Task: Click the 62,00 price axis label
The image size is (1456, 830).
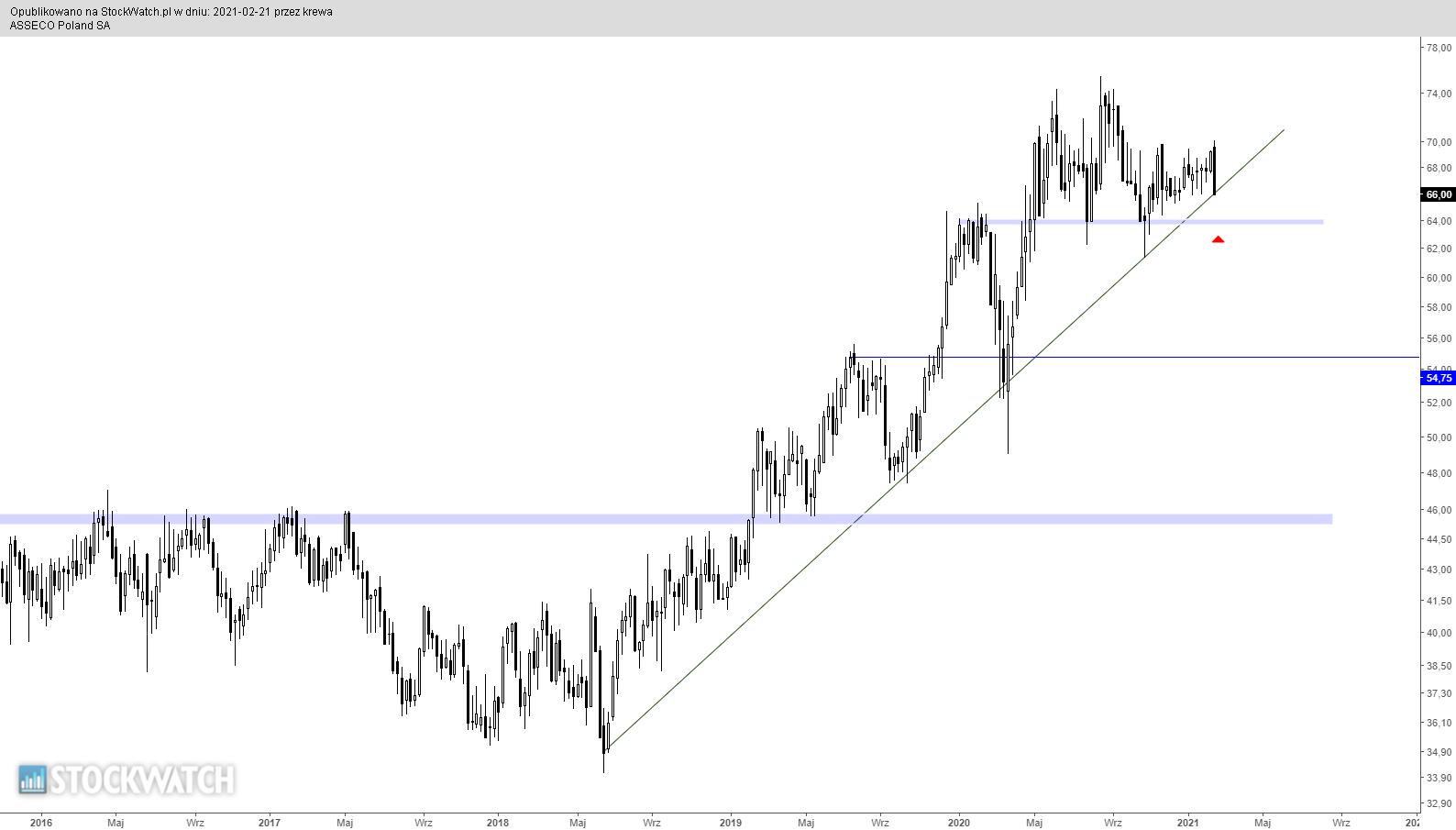Action: (x=1439, y=249)
